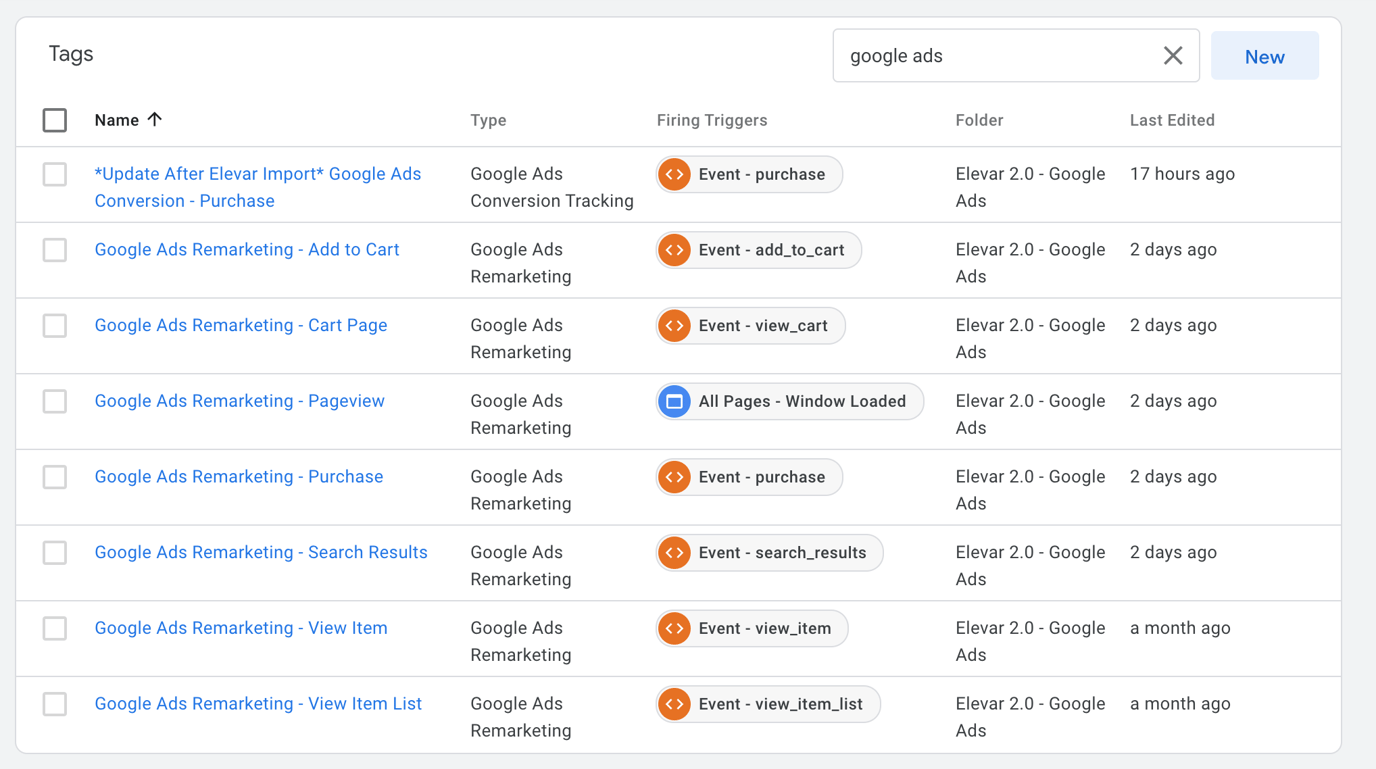This screenshot has height=769, width=1376.
Task: Check the Remarketing - View Item List row checkbox
Action: tap(55, 705)
